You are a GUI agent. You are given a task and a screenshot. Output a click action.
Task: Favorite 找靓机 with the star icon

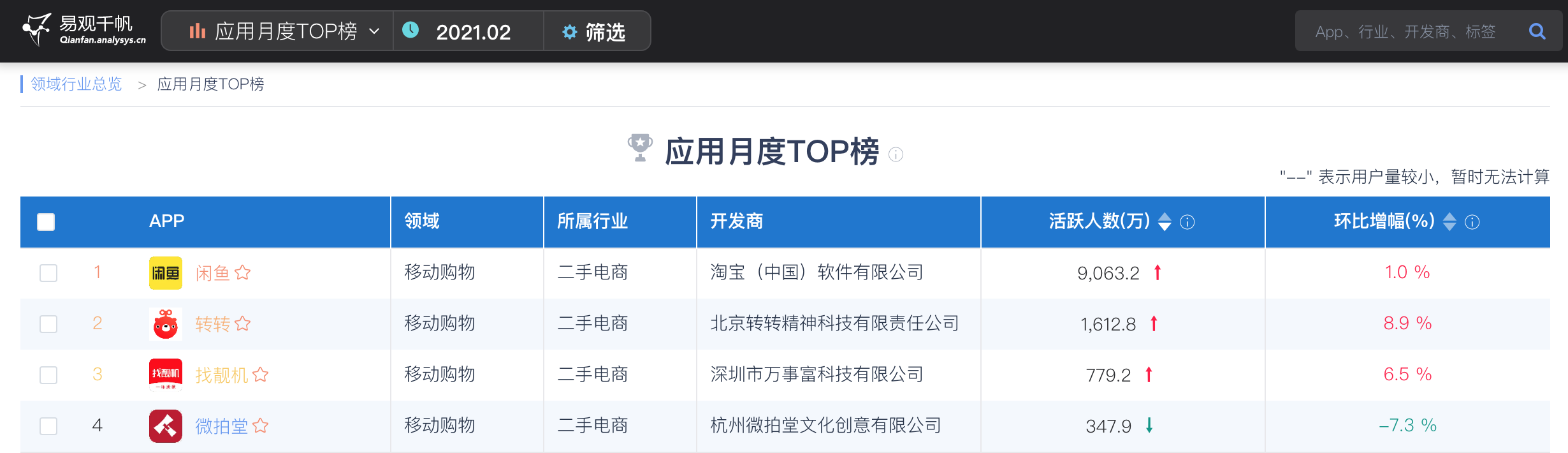261,375
